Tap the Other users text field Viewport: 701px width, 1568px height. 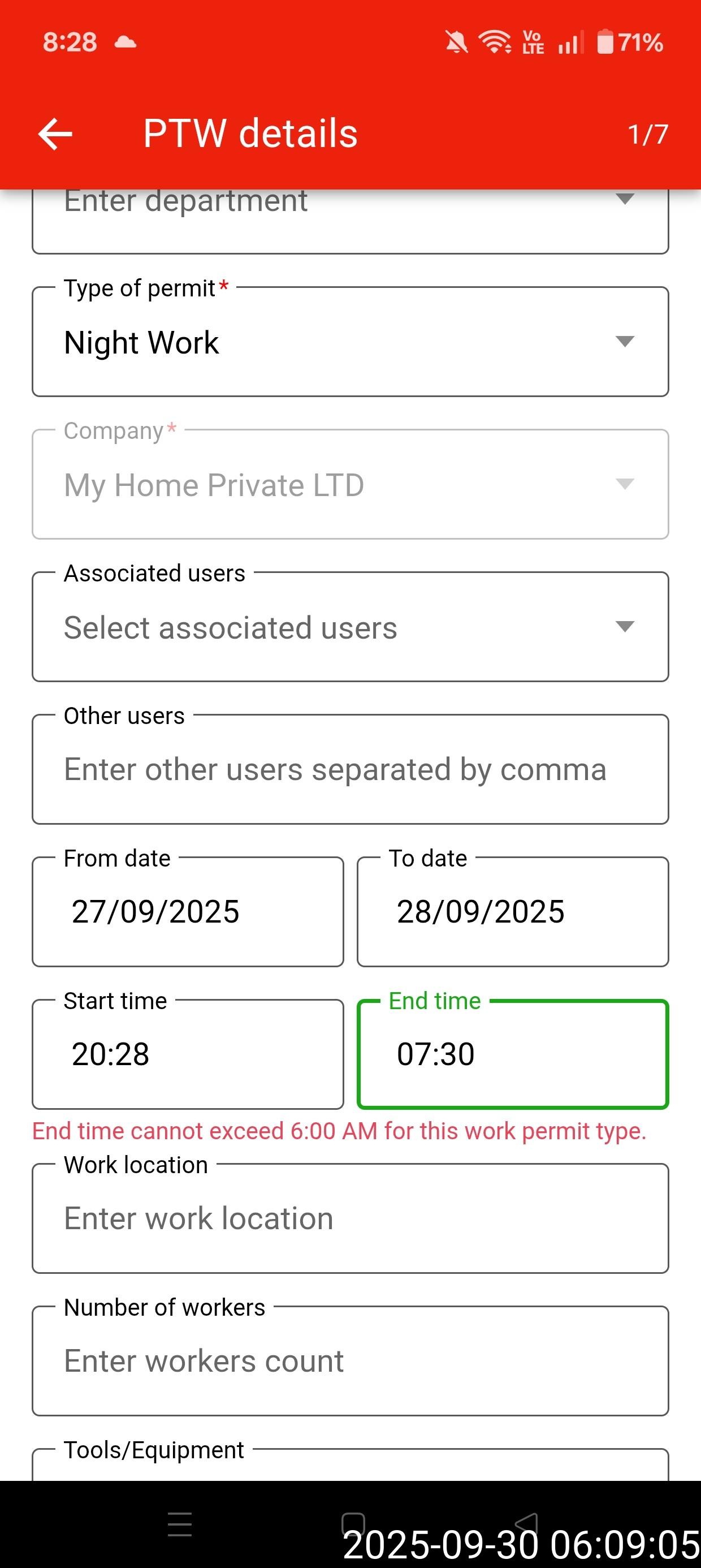(x=350, y=769)
